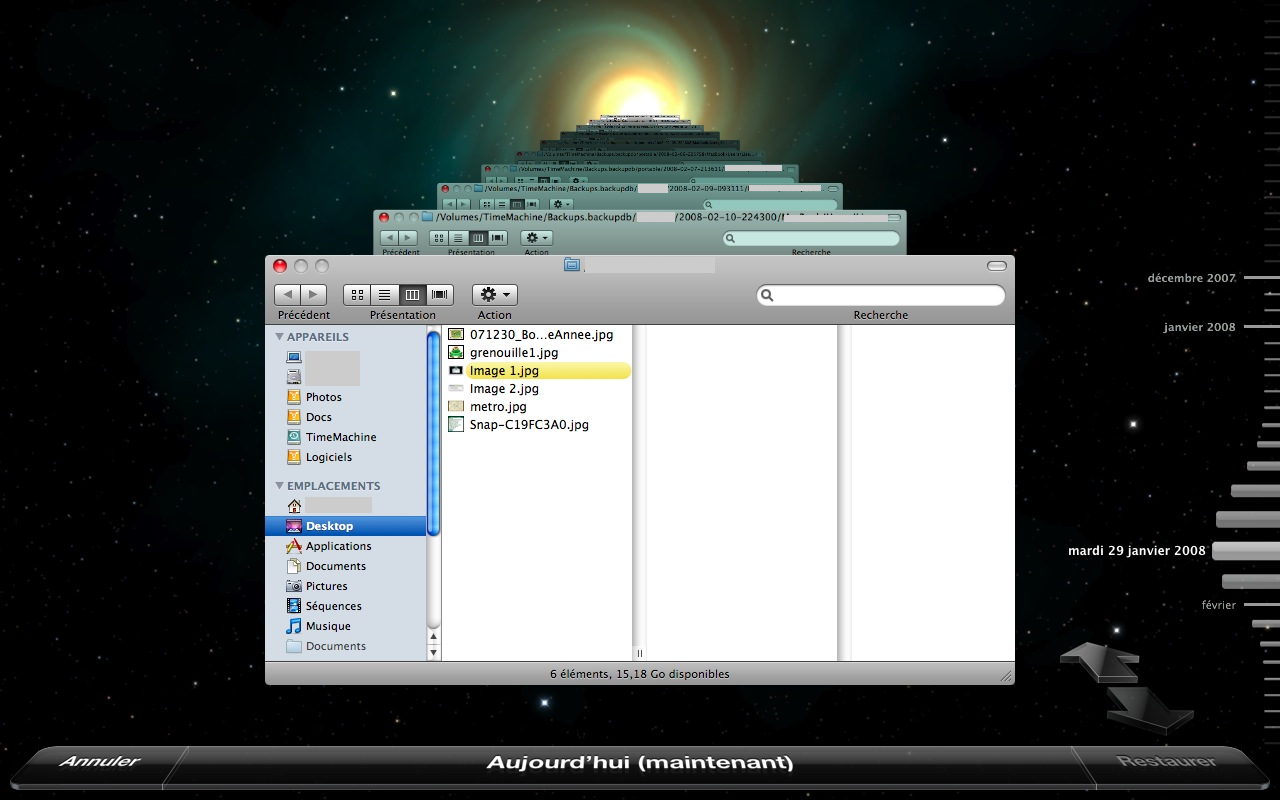Click the search field in the 2008-02-10 window
Screen dimensions: 1280x800
pyautogui.click(x=811, y=238)
